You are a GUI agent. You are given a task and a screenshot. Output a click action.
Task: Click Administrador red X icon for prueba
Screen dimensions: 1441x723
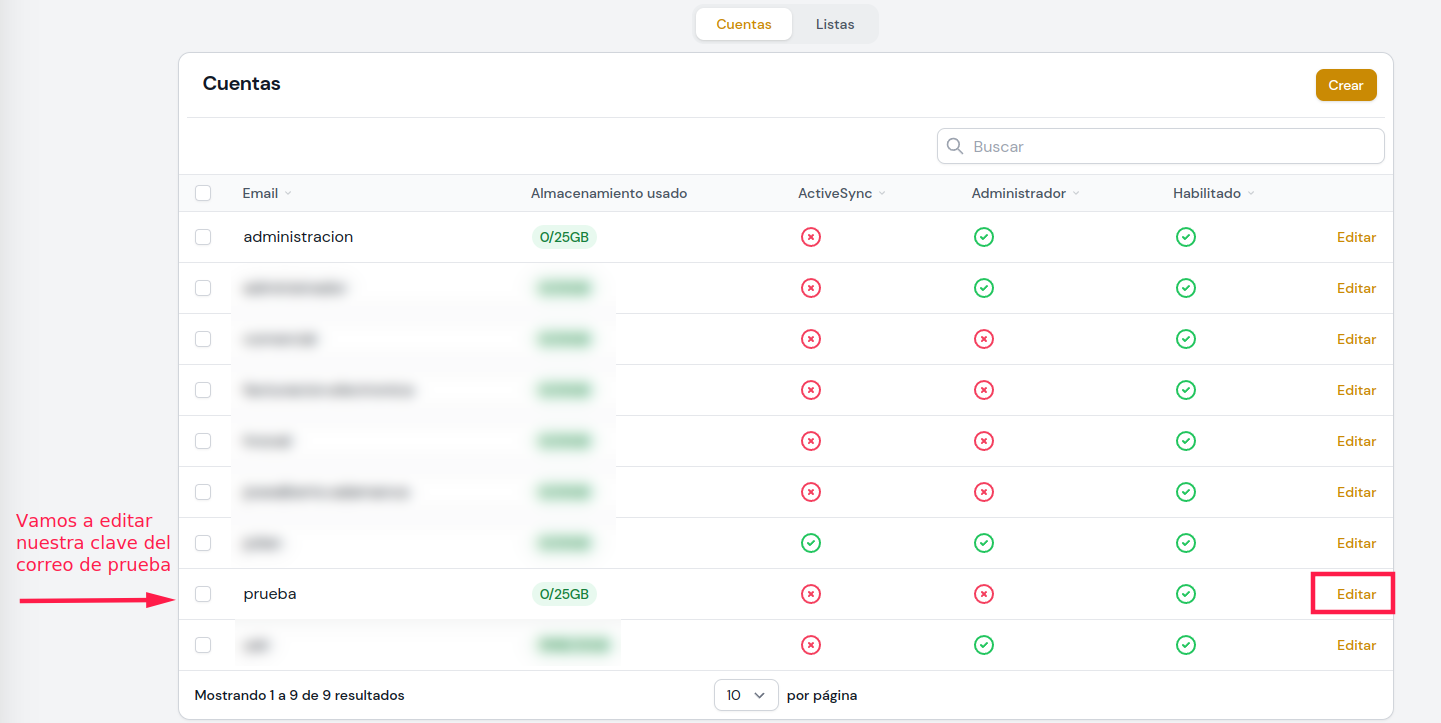point(984,594)
